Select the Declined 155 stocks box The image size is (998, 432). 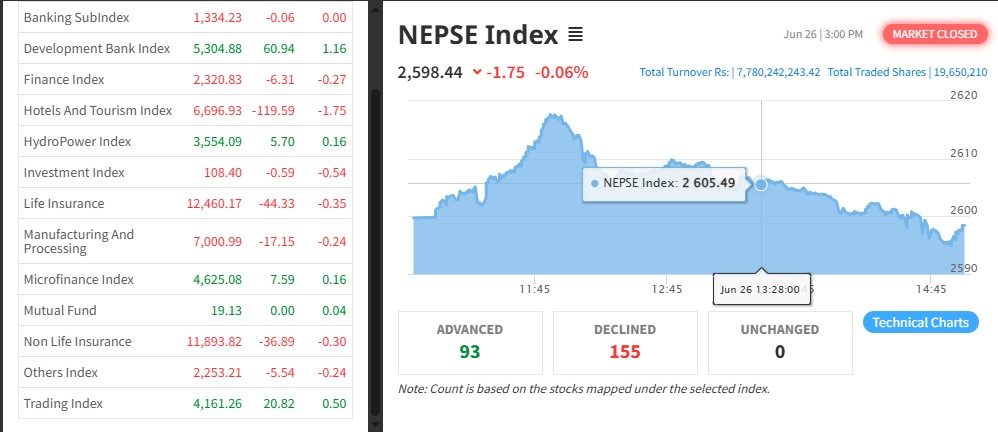tap(625, 341)
